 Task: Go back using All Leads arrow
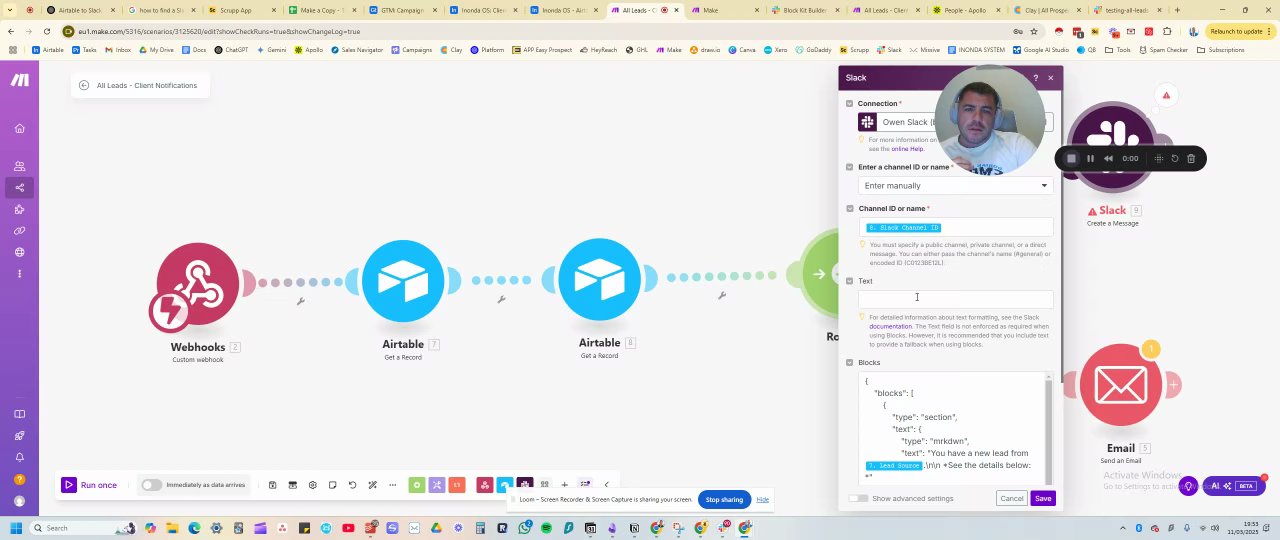[84, 85]
